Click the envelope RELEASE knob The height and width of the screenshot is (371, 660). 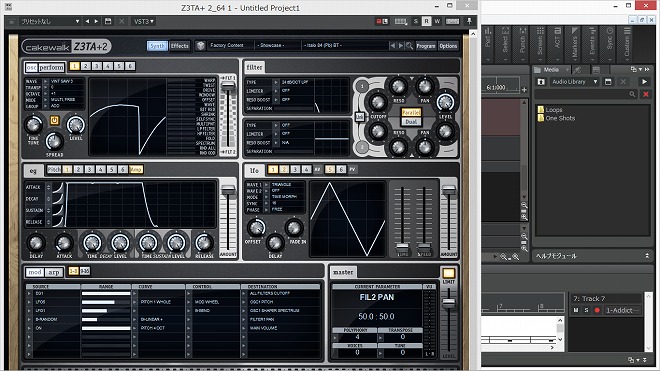pos(204,243)
